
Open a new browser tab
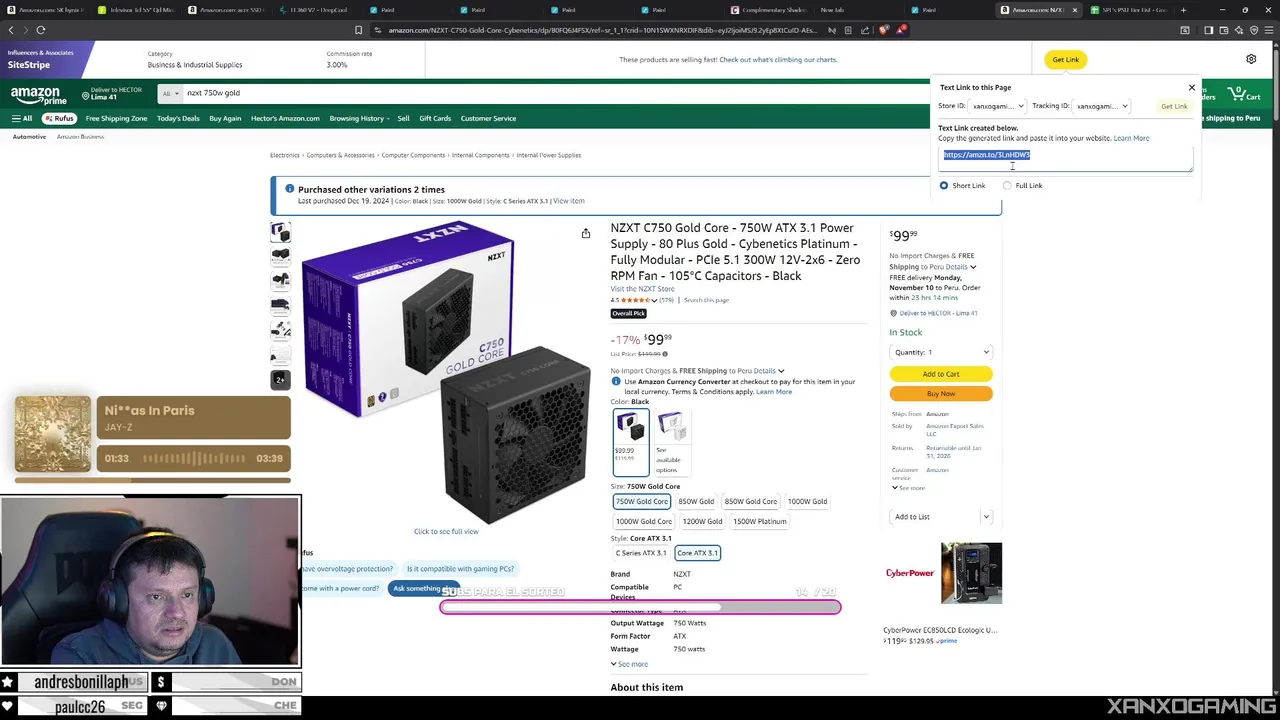click(x=1183, y=10)
